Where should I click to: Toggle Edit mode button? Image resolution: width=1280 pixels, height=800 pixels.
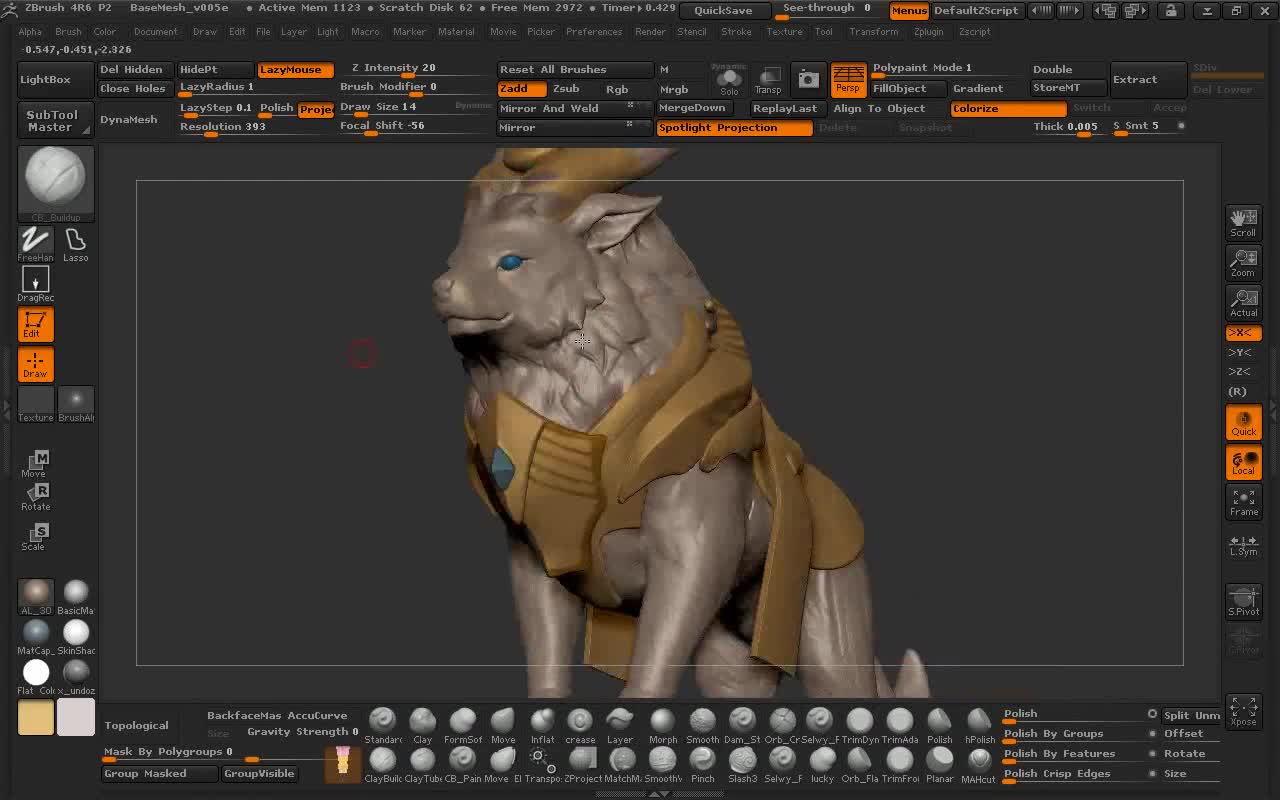click(x=35, y=324)
